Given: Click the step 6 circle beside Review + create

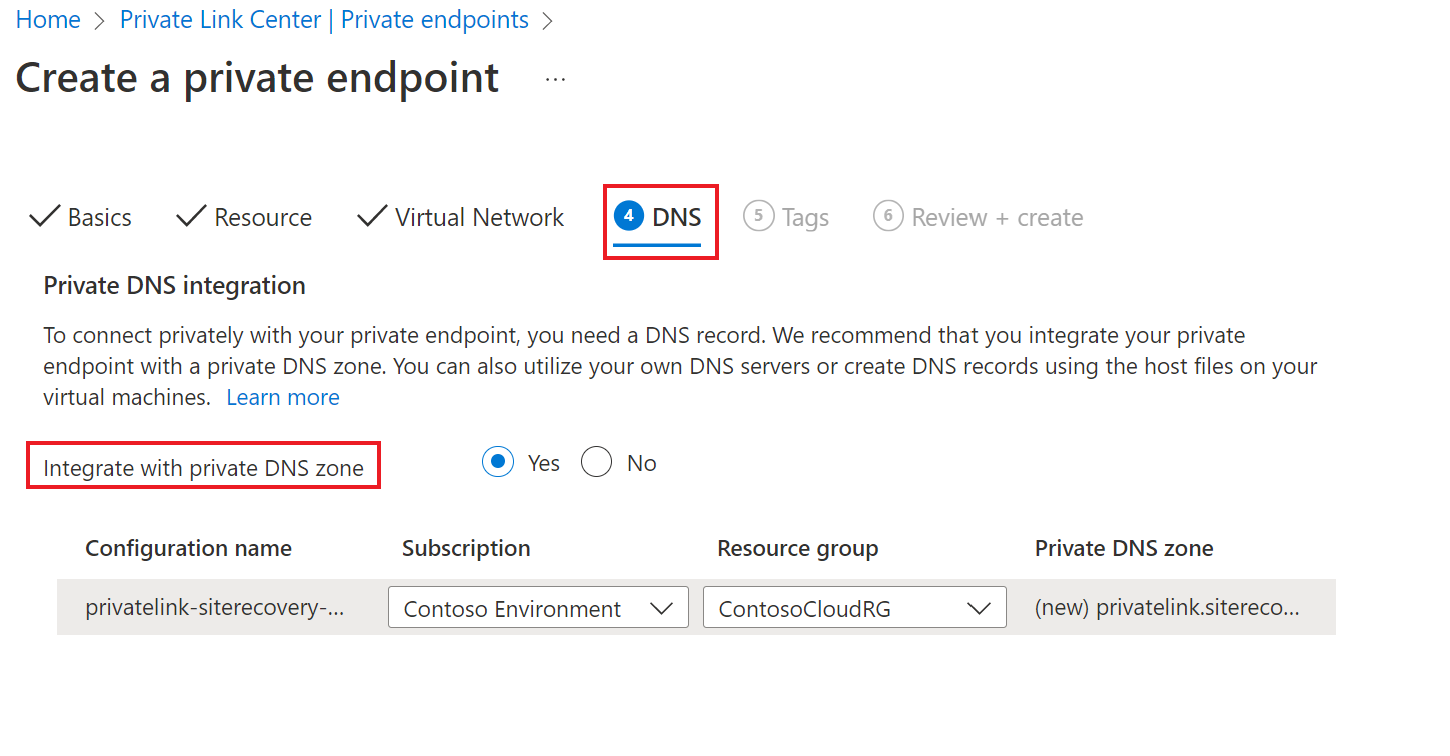Looking at the screenshot, I should 888,216.
